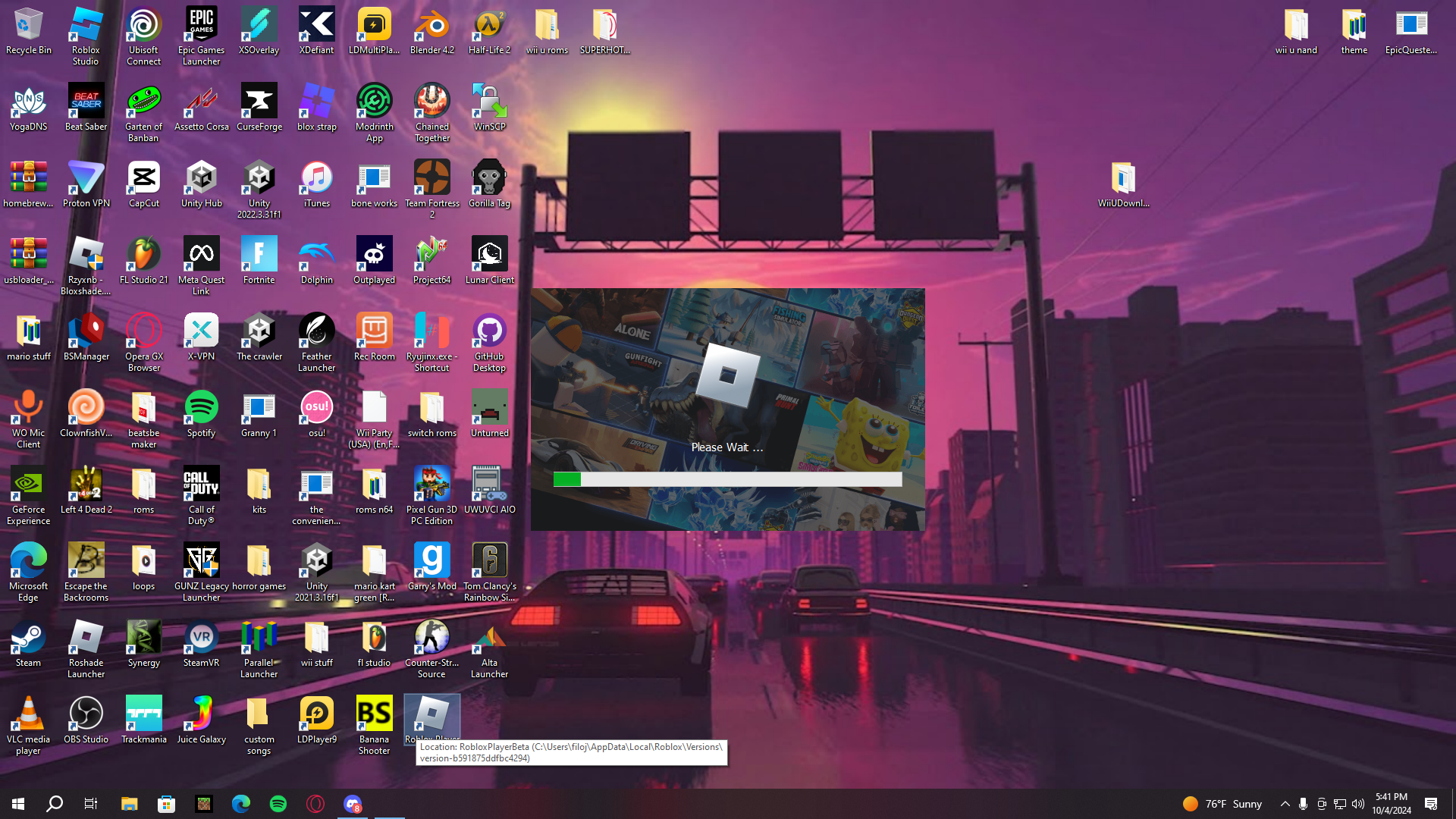Select the Fortnite desktop shortcut
Viewport: 1456px width, 819px height.
[259, 262]
